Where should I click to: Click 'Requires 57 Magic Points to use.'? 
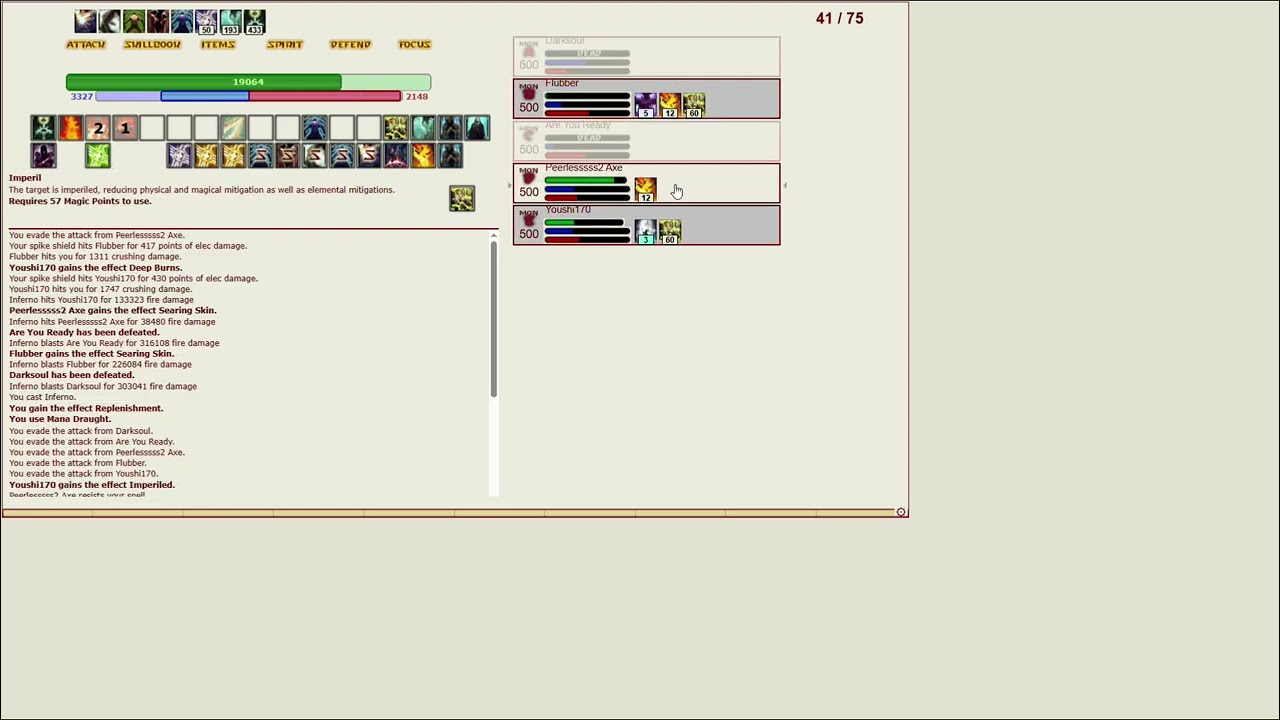80,201
